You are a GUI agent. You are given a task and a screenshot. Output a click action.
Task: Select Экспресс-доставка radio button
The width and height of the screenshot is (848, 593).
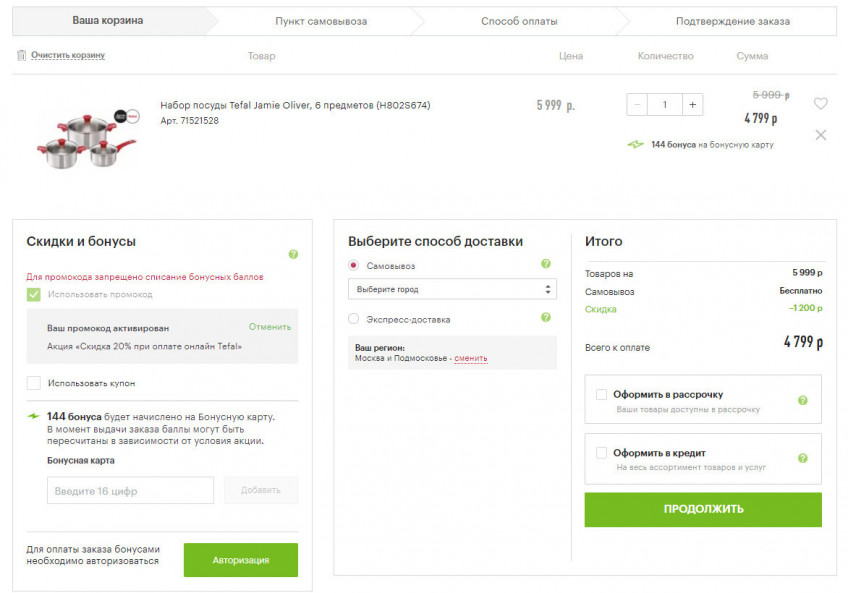(x=354, y=319)
